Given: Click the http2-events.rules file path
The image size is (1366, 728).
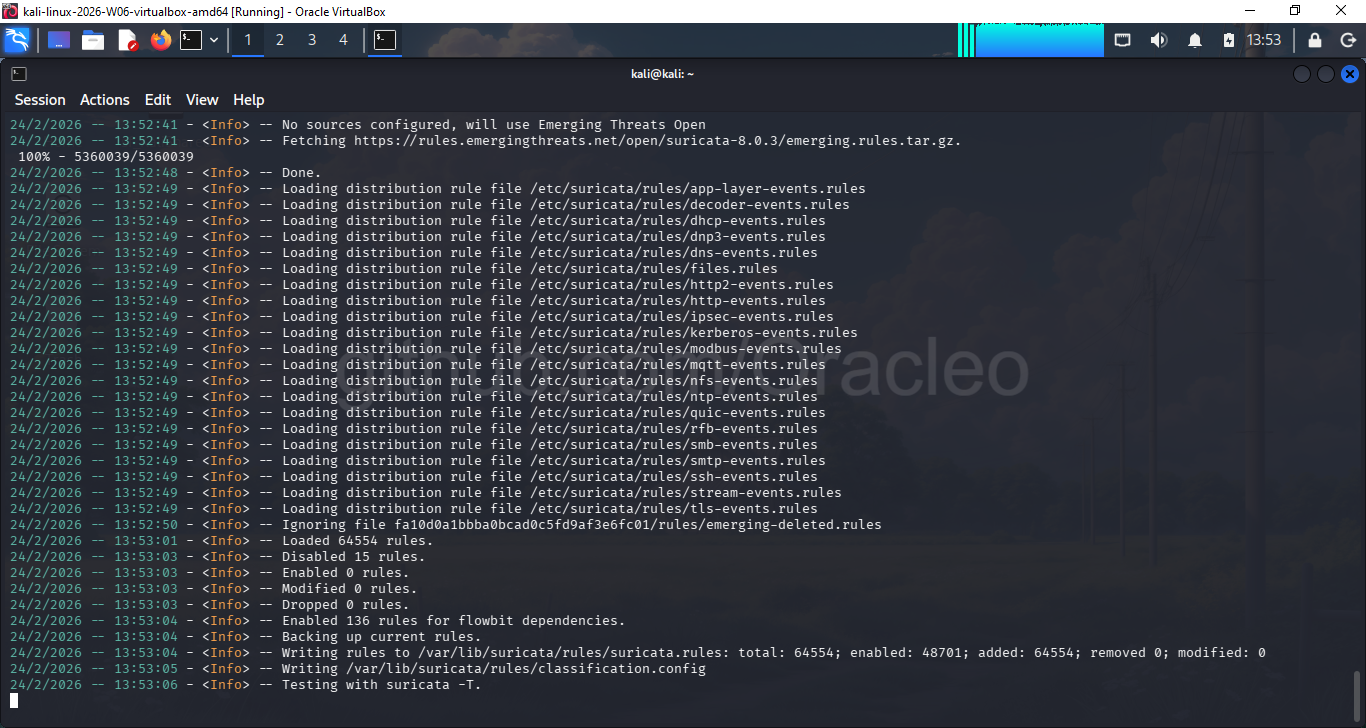Looking at the screenshot, I should [682, 285].
